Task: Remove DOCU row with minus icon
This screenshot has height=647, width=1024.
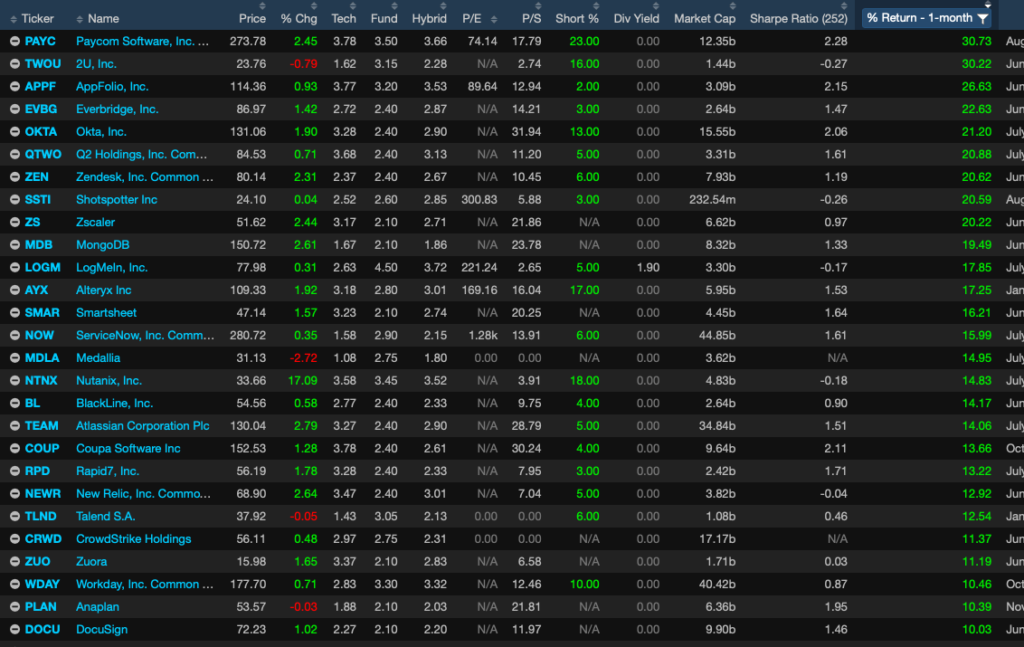Action: [14, 629]
